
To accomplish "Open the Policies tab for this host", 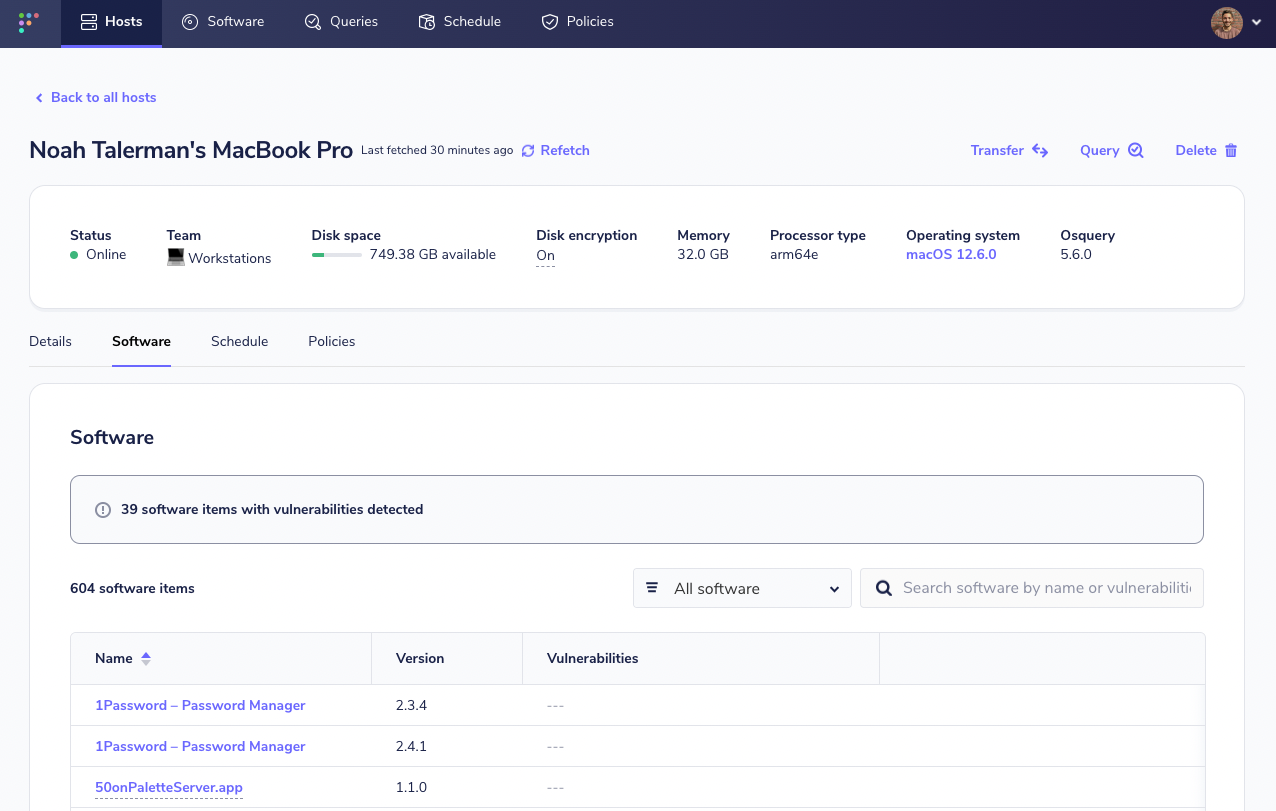I will click(x=331, y=341).
